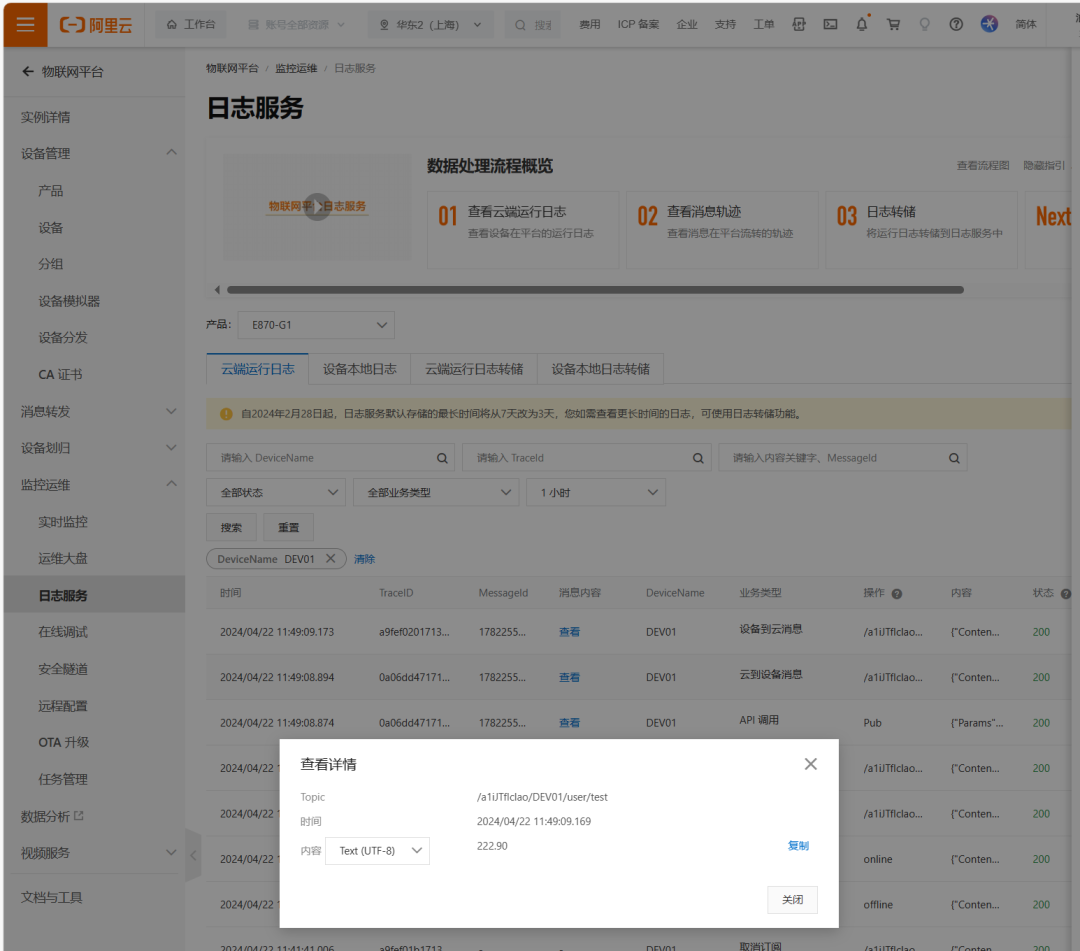Click the DeviceName search magnifier
This screenshot has height=951, width=1080.
[441, 456]
